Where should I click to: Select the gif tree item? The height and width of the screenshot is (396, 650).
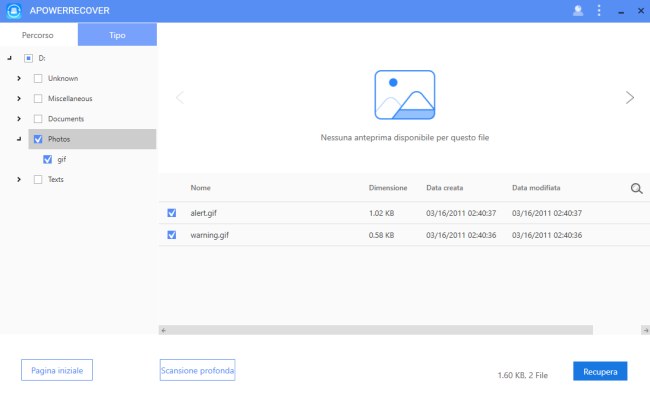(x=62, y=160)
